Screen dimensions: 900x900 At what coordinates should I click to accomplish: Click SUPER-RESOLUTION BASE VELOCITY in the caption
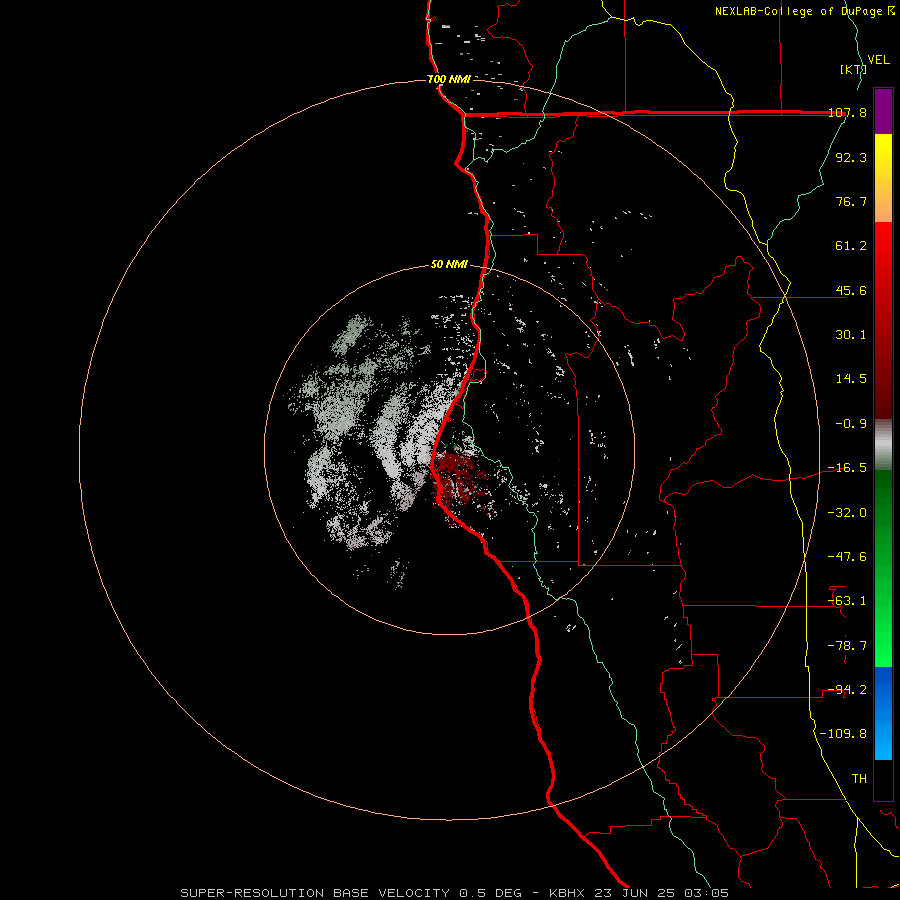pyautogui.click(x=315, y=893)
